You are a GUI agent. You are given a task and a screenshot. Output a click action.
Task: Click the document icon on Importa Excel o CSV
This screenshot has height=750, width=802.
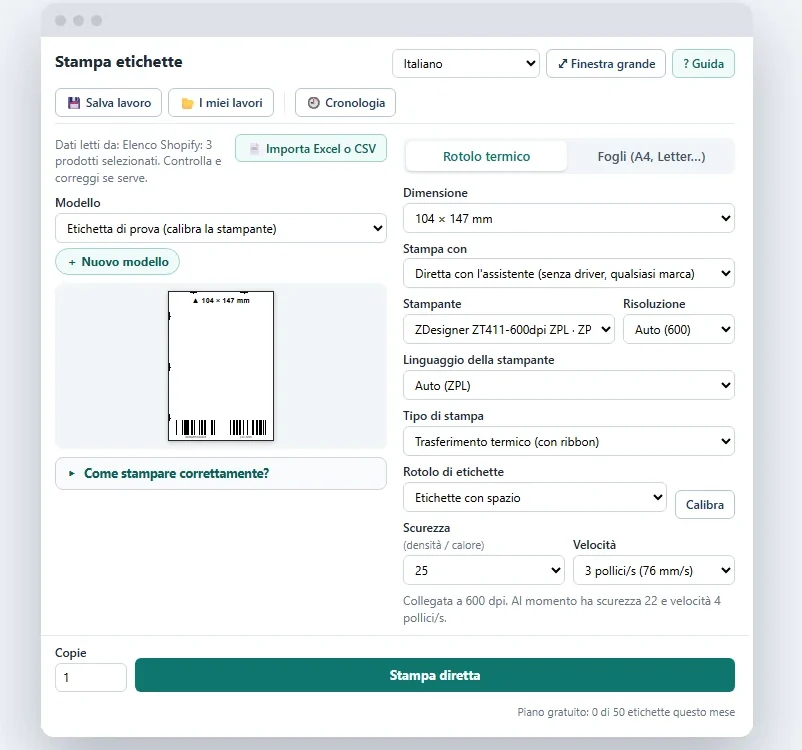point(254,149)
